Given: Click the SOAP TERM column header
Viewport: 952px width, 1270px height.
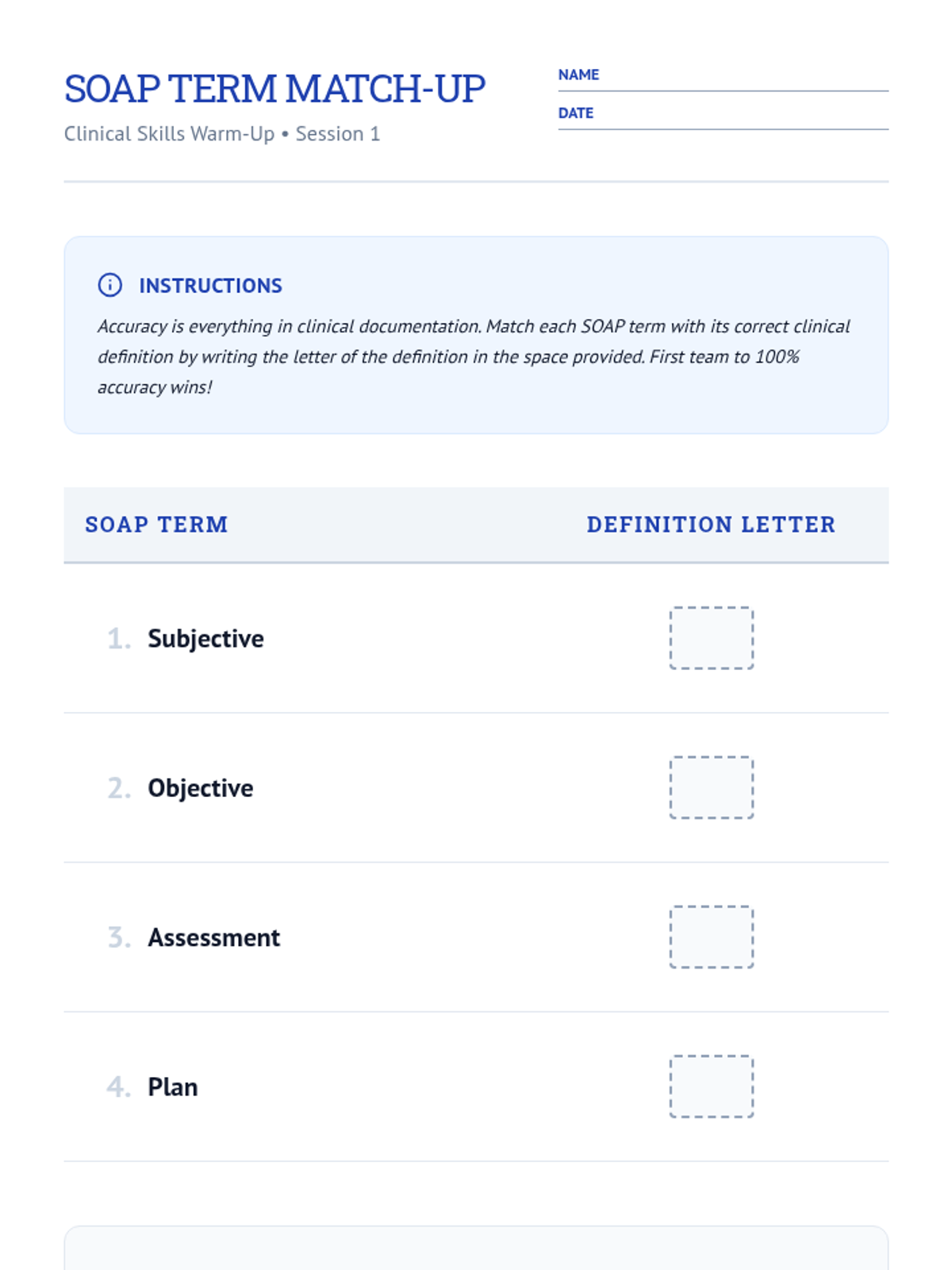Looking at the screenshot, I should click(x=156, y=525).
